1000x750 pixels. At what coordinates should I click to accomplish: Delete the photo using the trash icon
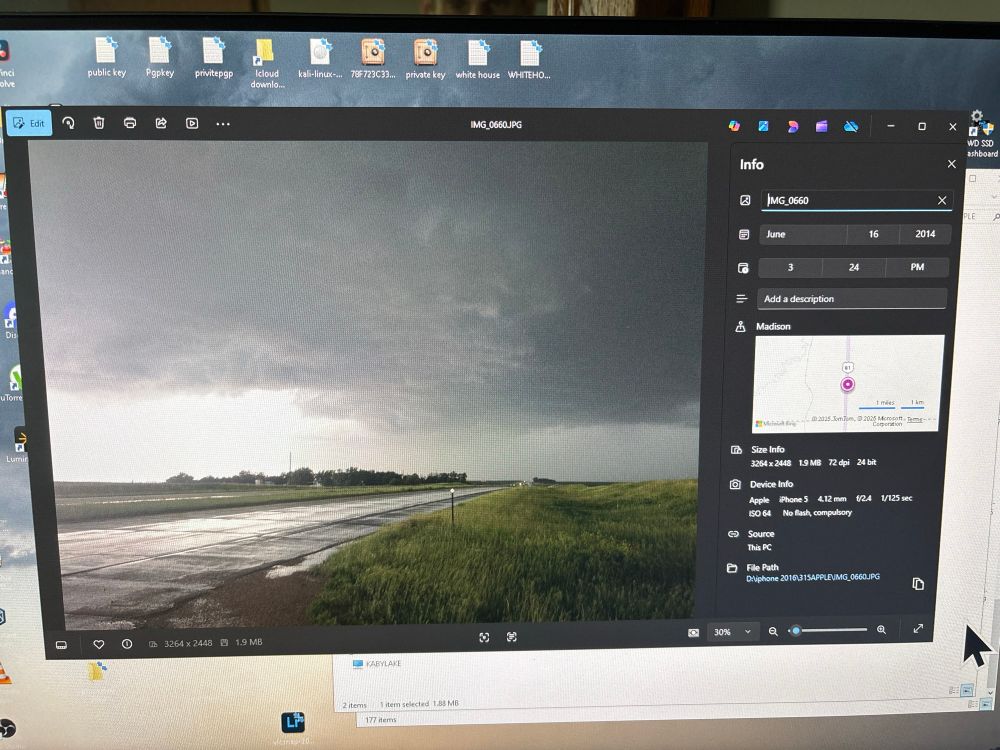[x=99, y=123]
